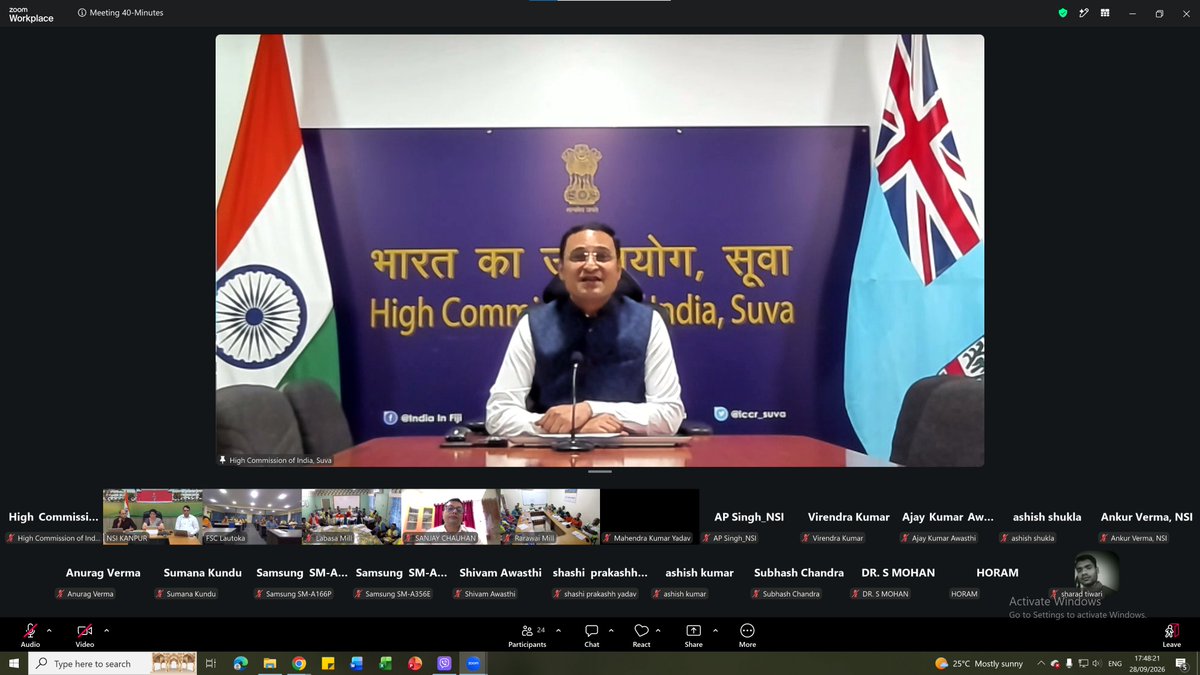Screen dimensions: 1200x675
Task: Change view layout with the grid icon
Action: [1105, 13]
